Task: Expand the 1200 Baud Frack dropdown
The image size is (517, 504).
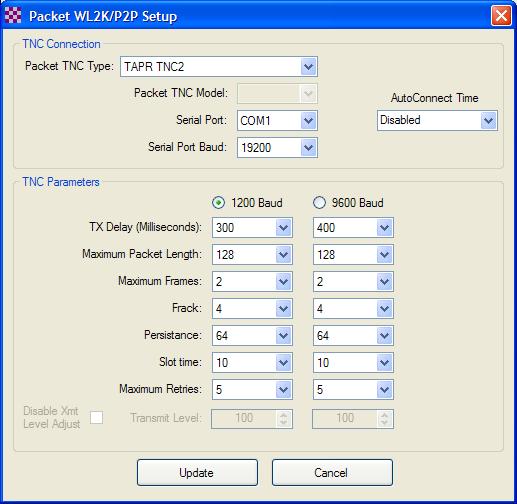Action: [252, 309]
